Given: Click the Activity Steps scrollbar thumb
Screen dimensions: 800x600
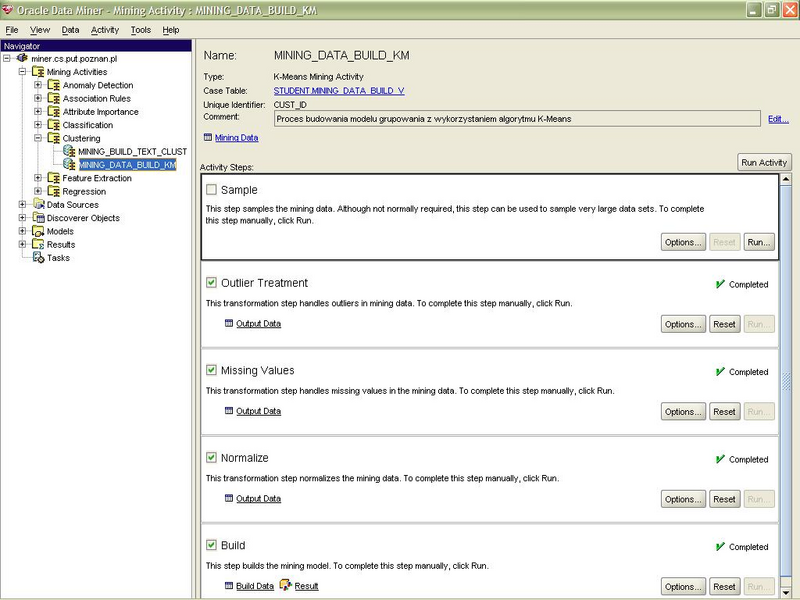Looking at the screenshot, I should (x=786, y=380).
